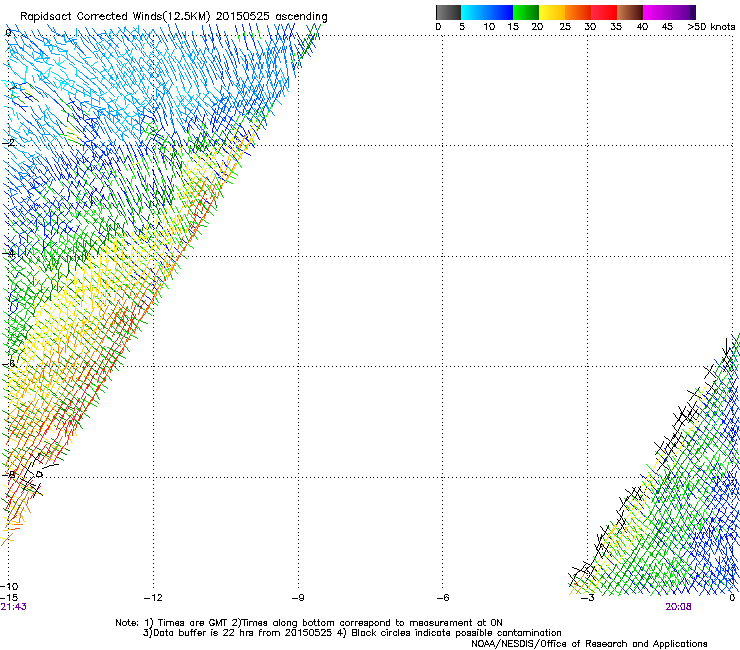Click the title 'Rapidscat Corrected Winds(12.5KM) 20150525 ascending'
The height and width of the screenshot is (650, 740).
(174, 16)
